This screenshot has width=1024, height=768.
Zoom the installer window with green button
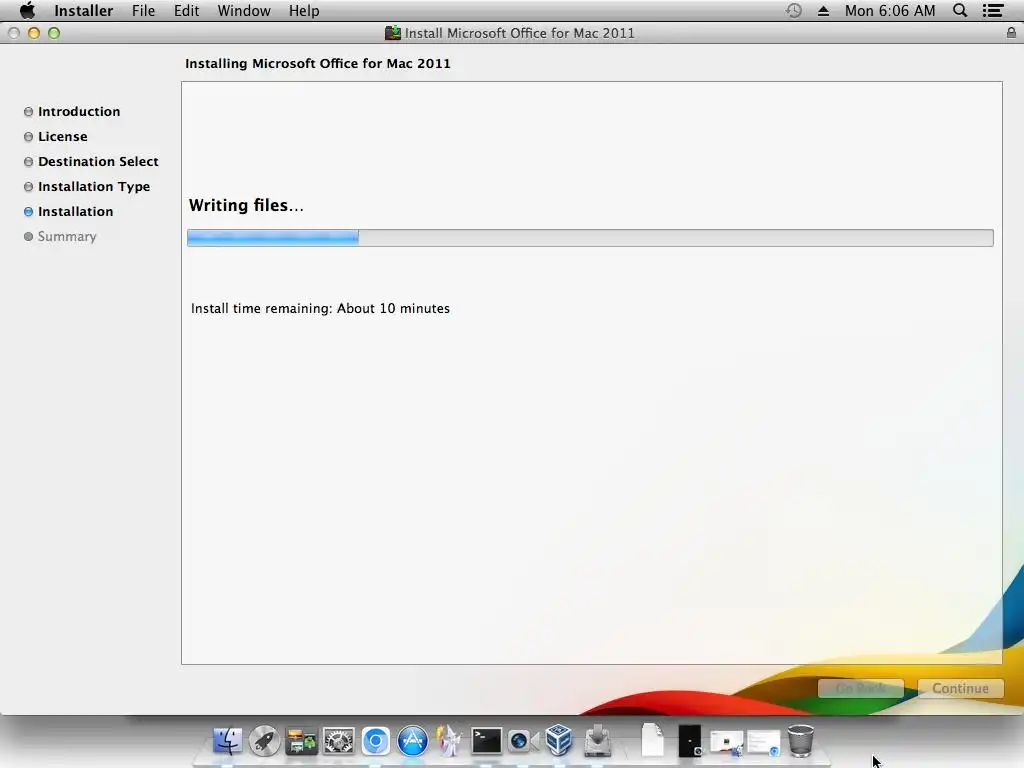(54, 33)
